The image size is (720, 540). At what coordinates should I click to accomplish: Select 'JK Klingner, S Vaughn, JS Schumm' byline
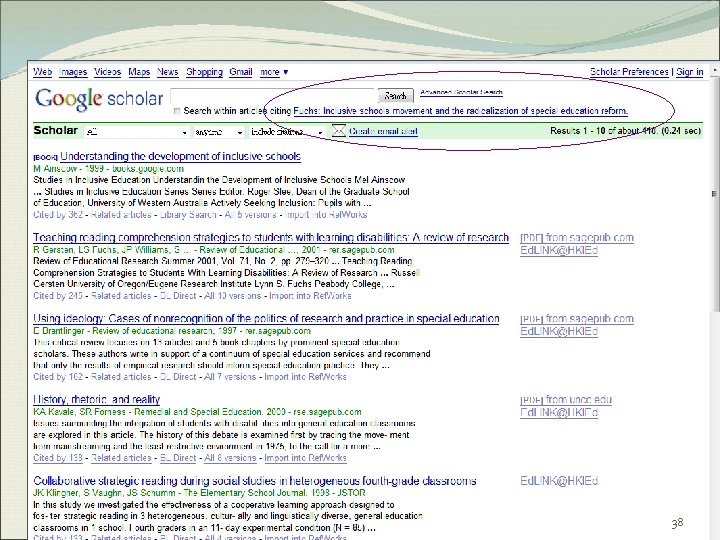[x=104, y=493]
